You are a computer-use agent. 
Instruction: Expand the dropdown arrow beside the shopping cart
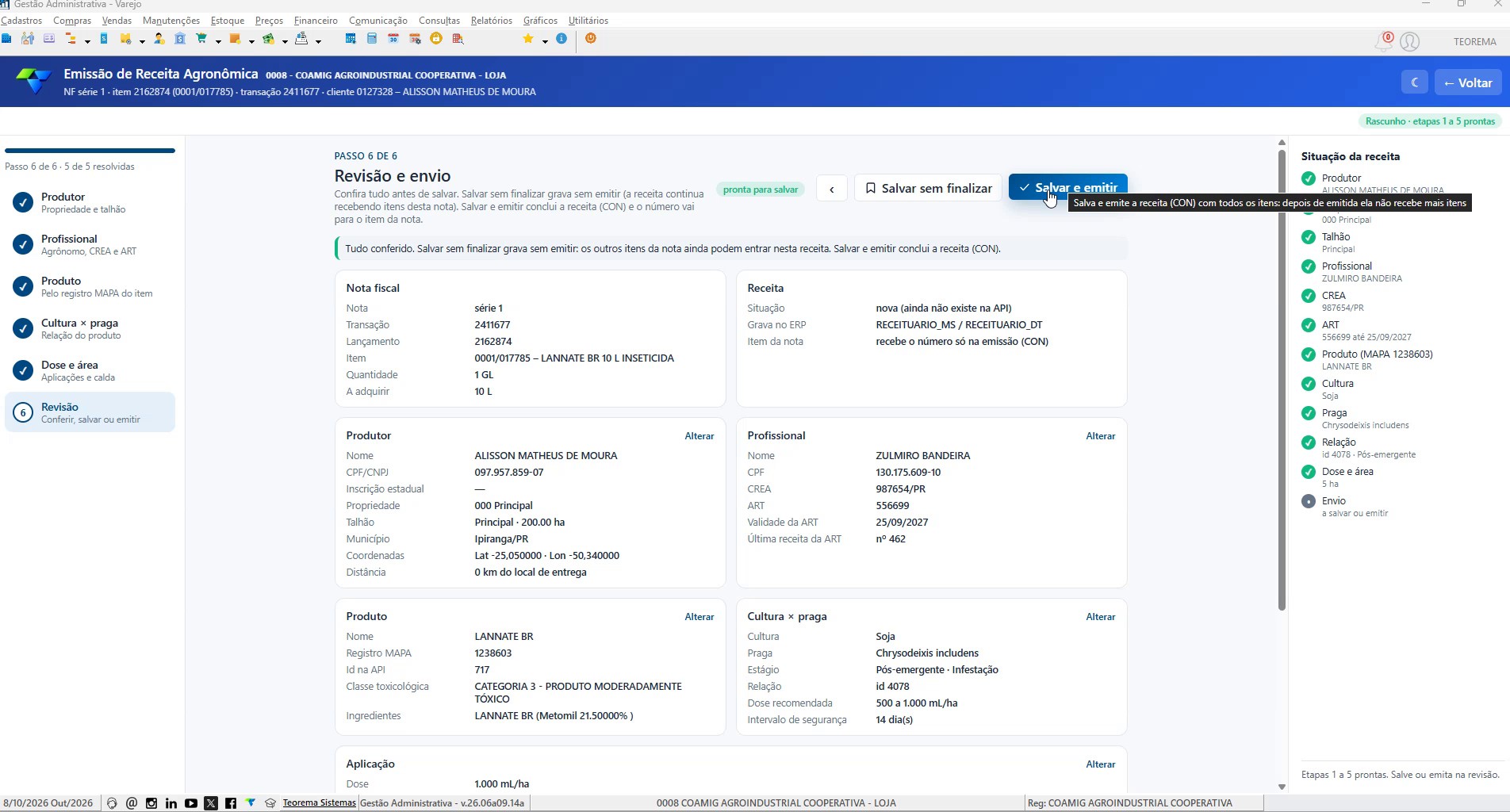(x=218, y=41)
